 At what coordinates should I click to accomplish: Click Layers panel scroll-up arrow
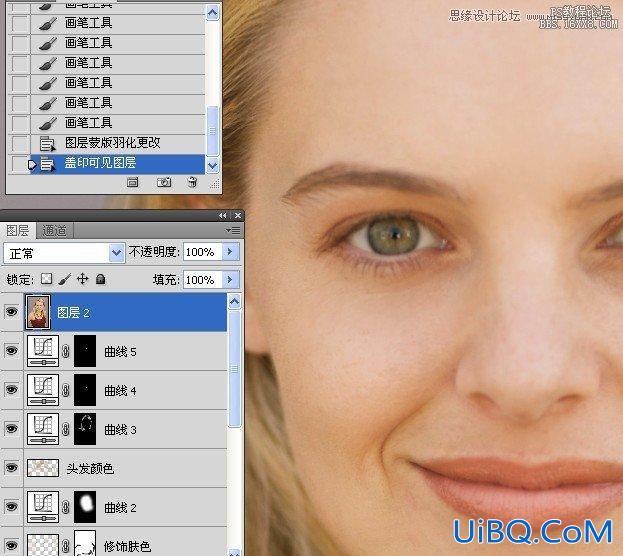234,302
